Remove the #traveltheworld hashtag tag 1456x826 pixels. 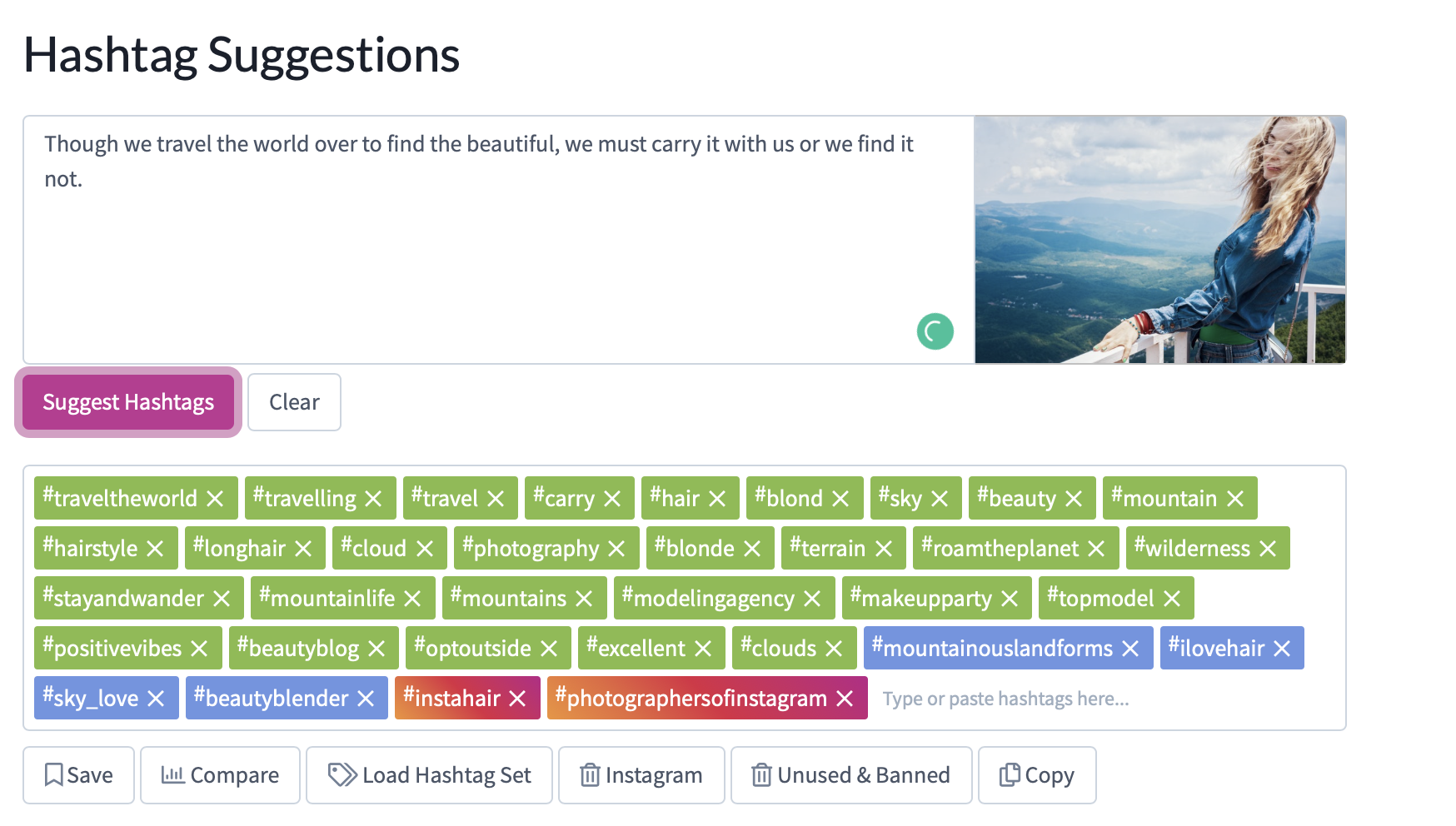pyautogui.click(x=215, y=499)
